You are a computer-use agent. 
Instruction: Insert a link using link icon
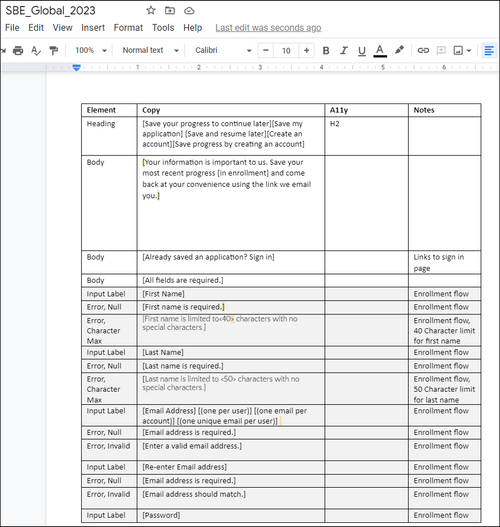[x=423, y=50]
